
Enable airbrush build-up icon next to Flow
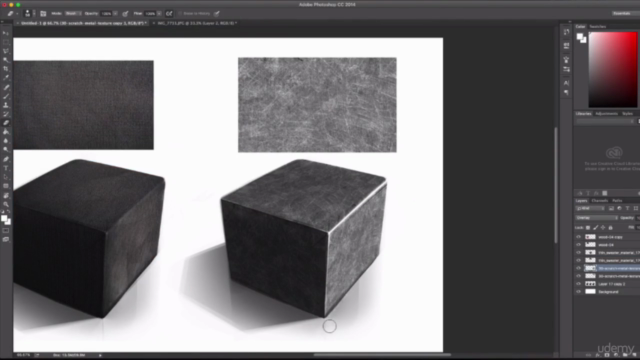point(169,13)
